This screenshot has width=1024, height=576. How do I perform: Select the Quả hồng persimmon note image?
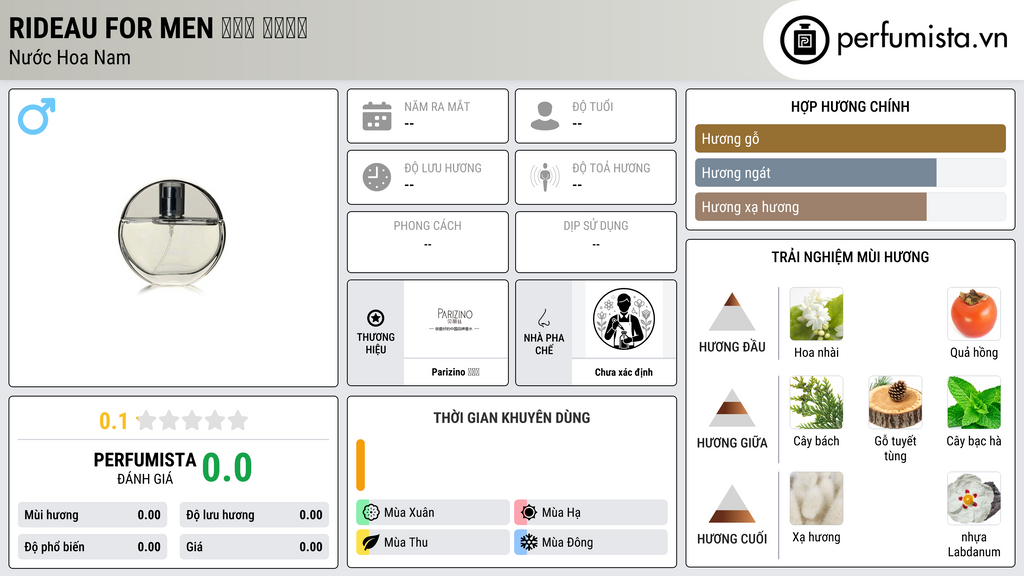974,314
